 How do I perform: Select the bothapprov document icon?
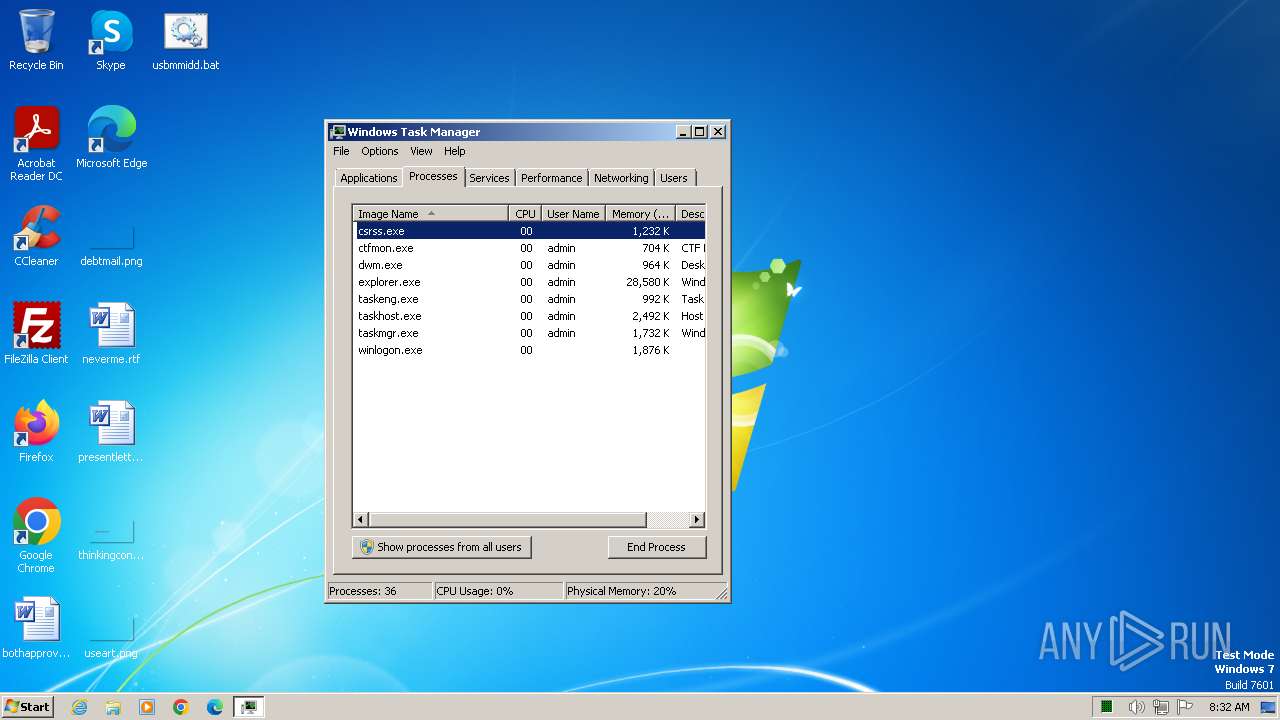[x=36, y=627]
